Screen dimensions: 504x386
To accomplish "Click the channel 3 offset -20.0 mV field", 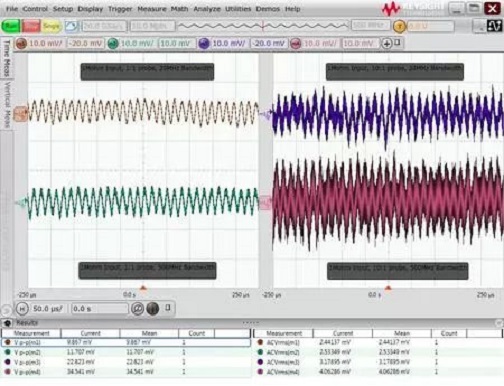I will click(269, 44).
